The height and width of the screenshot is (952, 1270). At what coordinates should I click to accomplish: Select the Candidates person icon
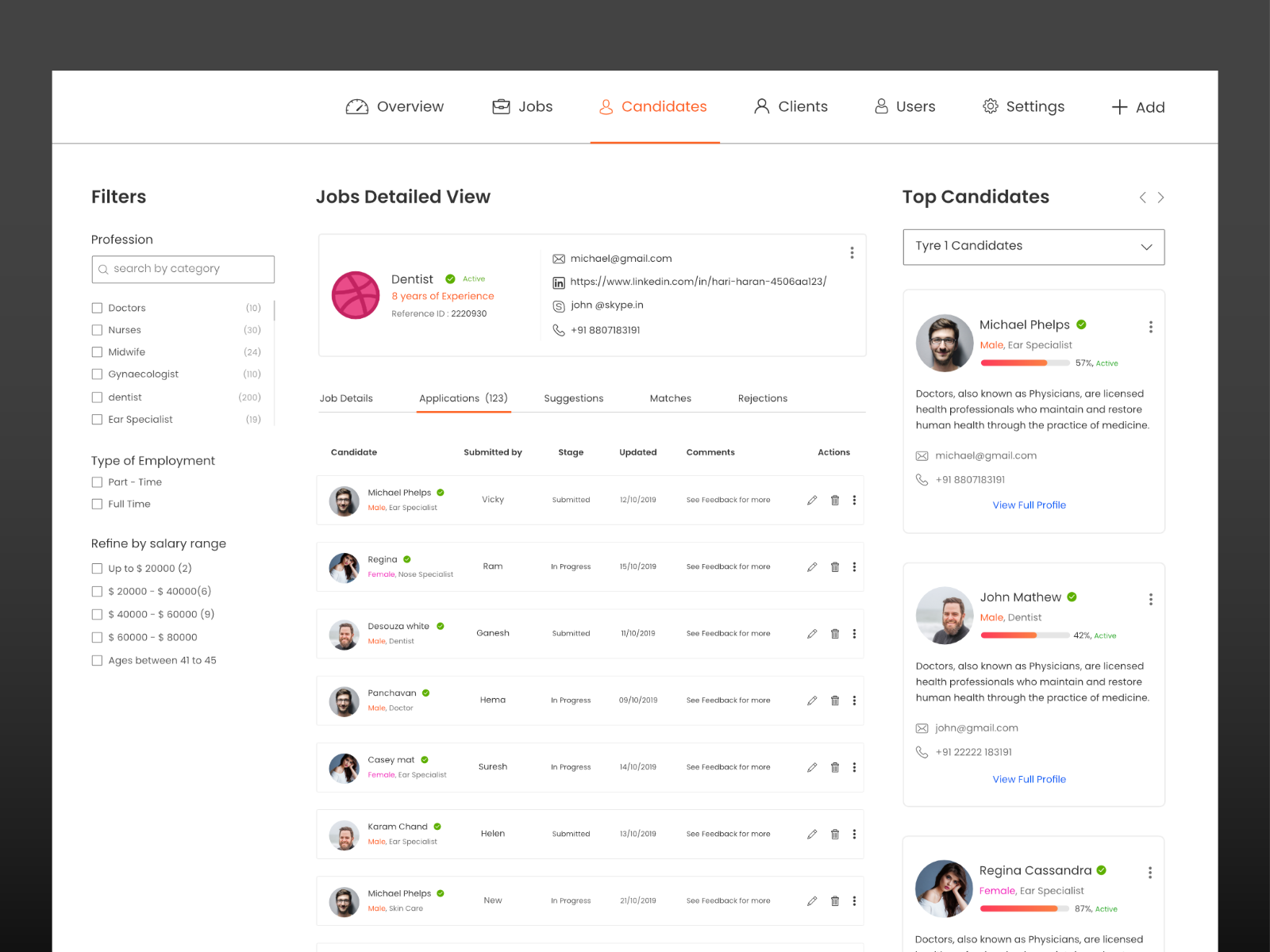click(606, 106)
